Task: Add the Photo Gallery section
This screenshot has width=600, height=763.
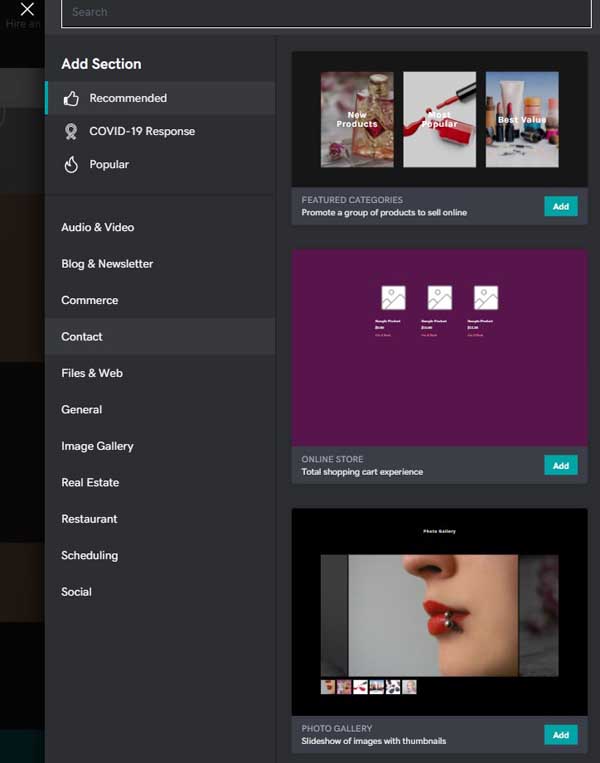Action: [x=560, y=735]
